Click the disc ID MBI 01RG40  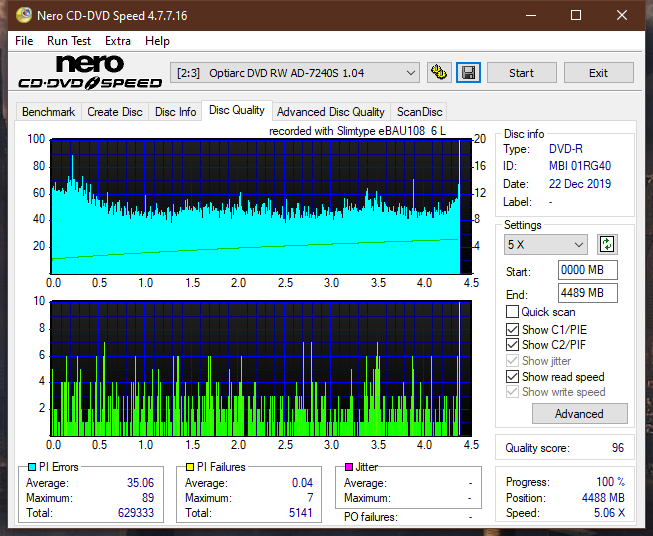pyautogui.click(x=580, y=166)
